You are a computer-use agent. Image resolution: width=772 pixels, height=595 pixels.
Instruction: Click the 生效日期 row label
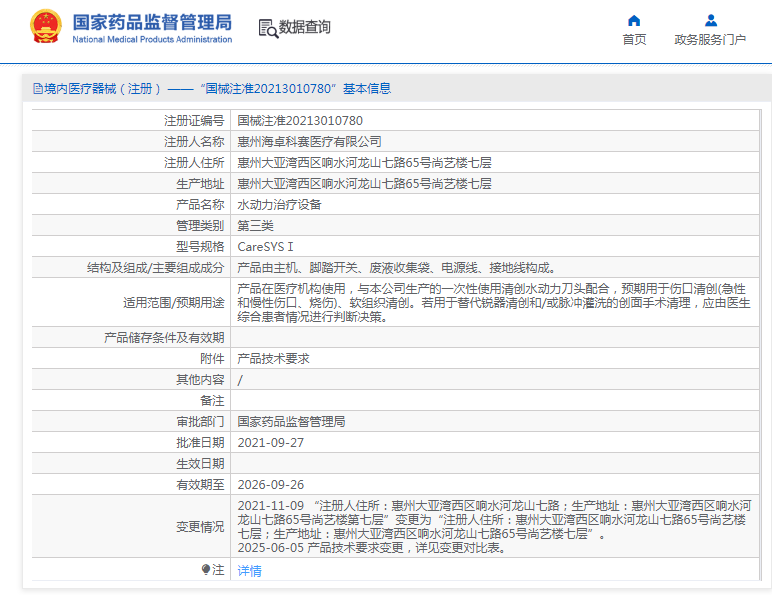[x=200, y=464]
